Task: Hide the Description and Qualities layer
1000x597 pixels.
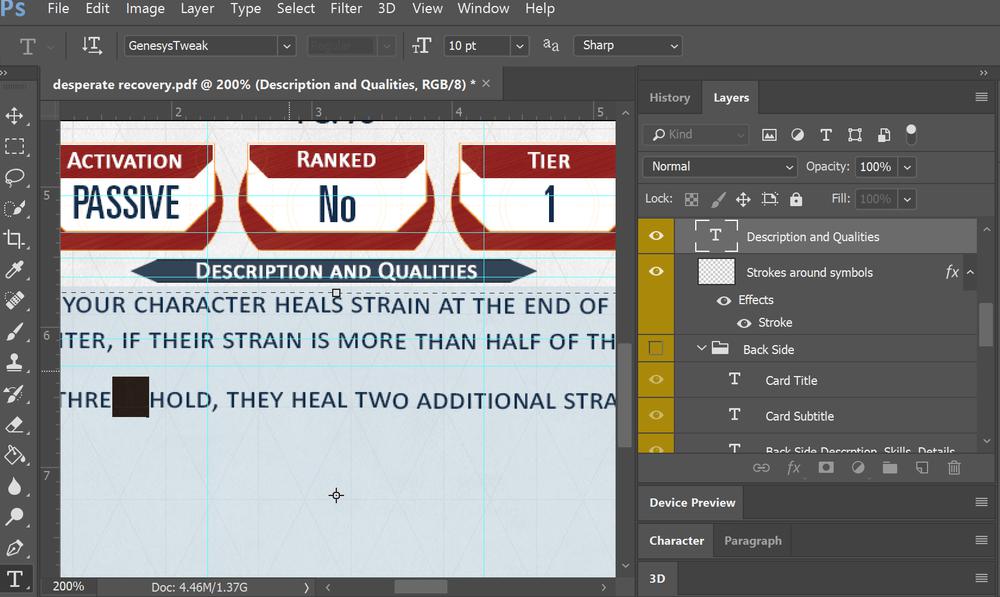Action: tap(656, 237)
